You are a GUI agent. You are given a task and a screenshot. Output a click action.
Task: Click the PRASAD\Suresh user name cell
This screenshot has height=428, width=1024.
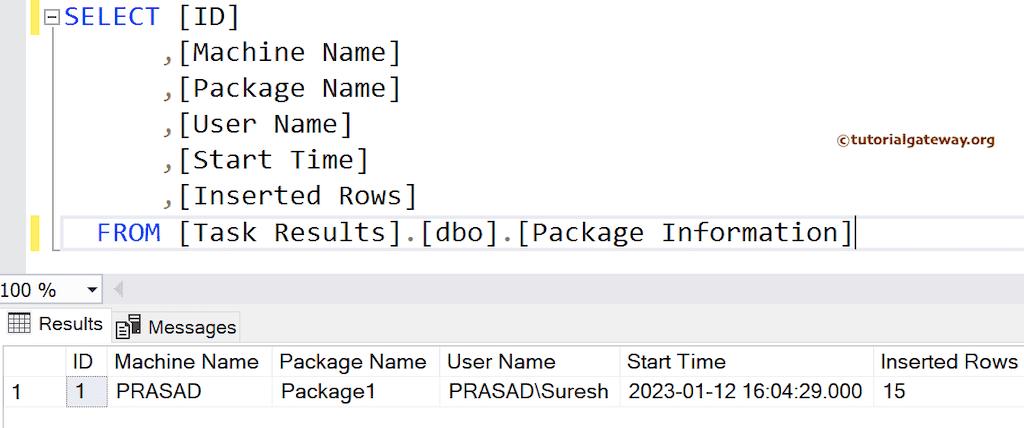529,392
